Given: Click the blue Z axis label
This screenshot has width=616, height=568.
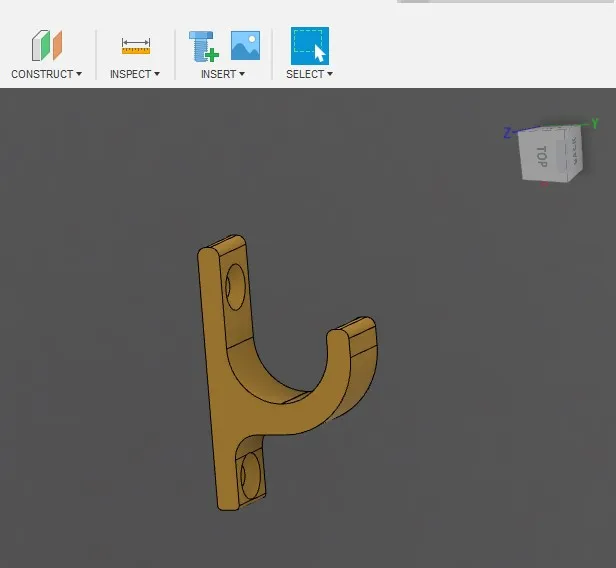Looking at the screenshot, I should tap(508, 133).
